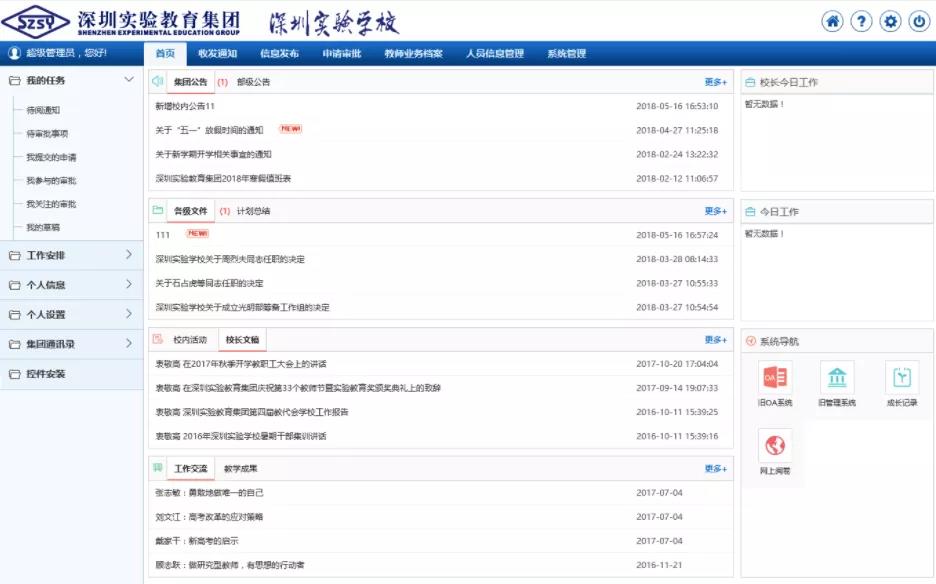Open the 我提交的申请 task item

coord(51,158)
